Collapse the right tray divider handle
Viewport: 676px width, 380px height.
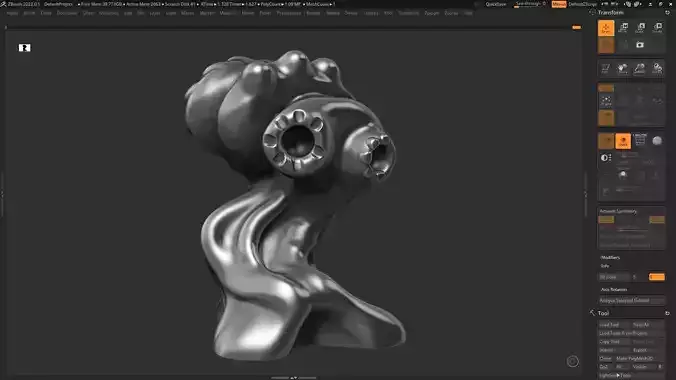(x=585, y=194)
